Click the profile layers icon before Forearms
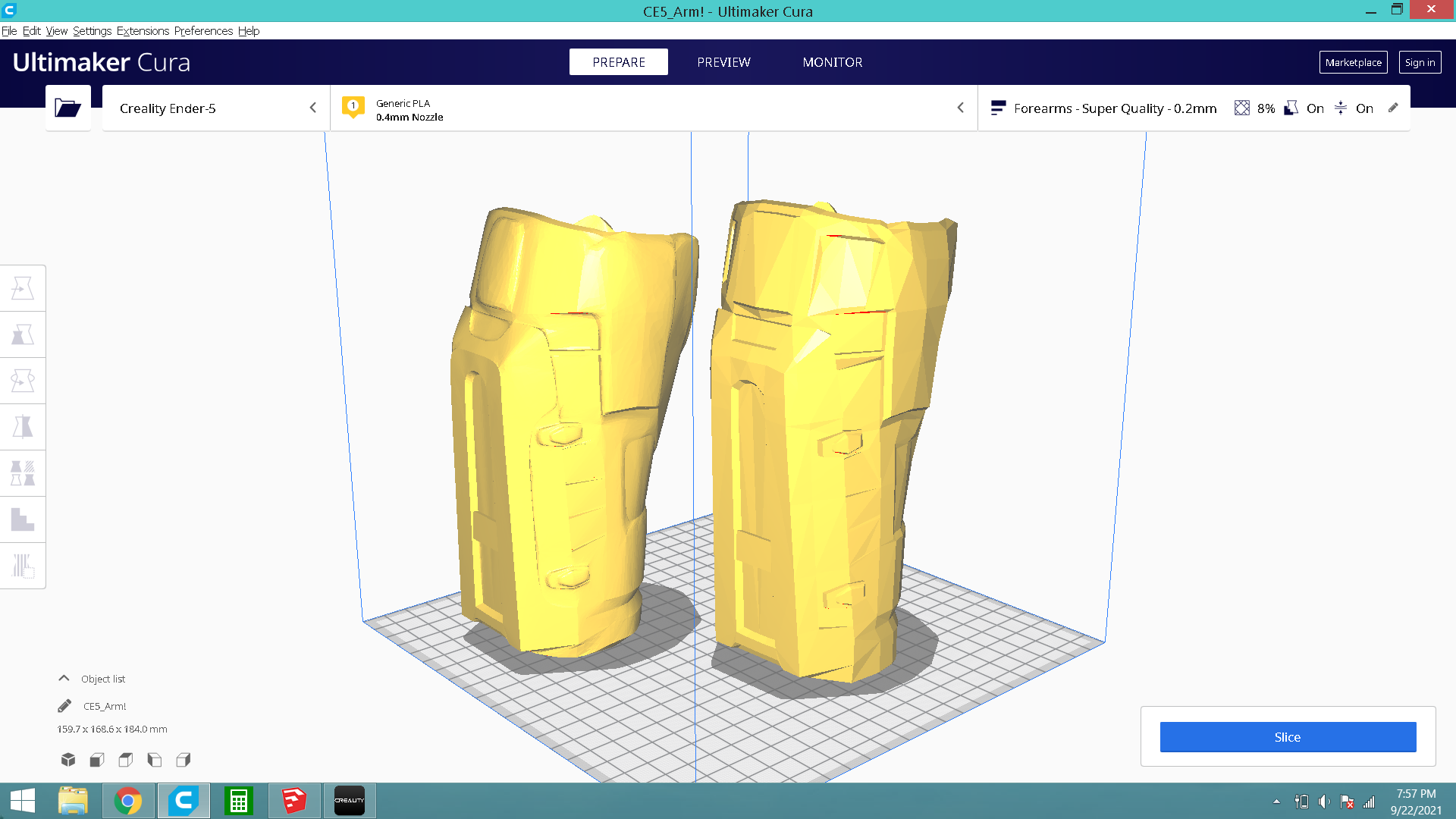This screenshot has height=819, width=1456. pyautogui.click(x=998, y=108)
